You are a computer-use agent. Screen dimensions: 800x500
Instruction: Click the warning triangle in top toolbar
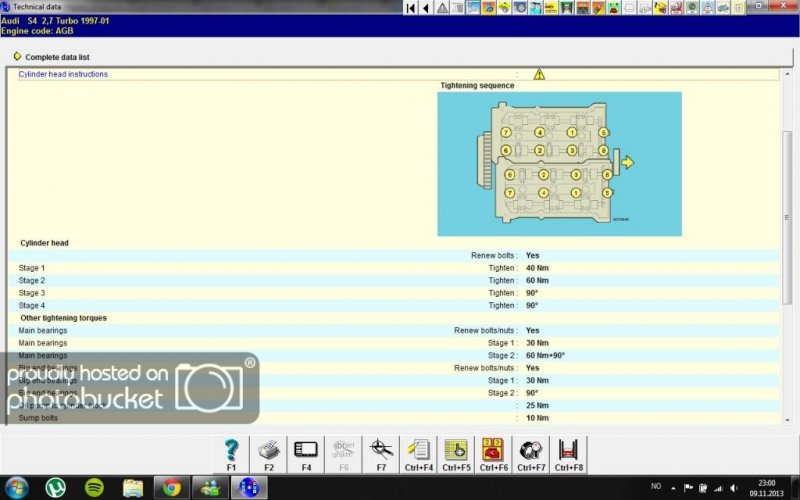pos(442,8)
